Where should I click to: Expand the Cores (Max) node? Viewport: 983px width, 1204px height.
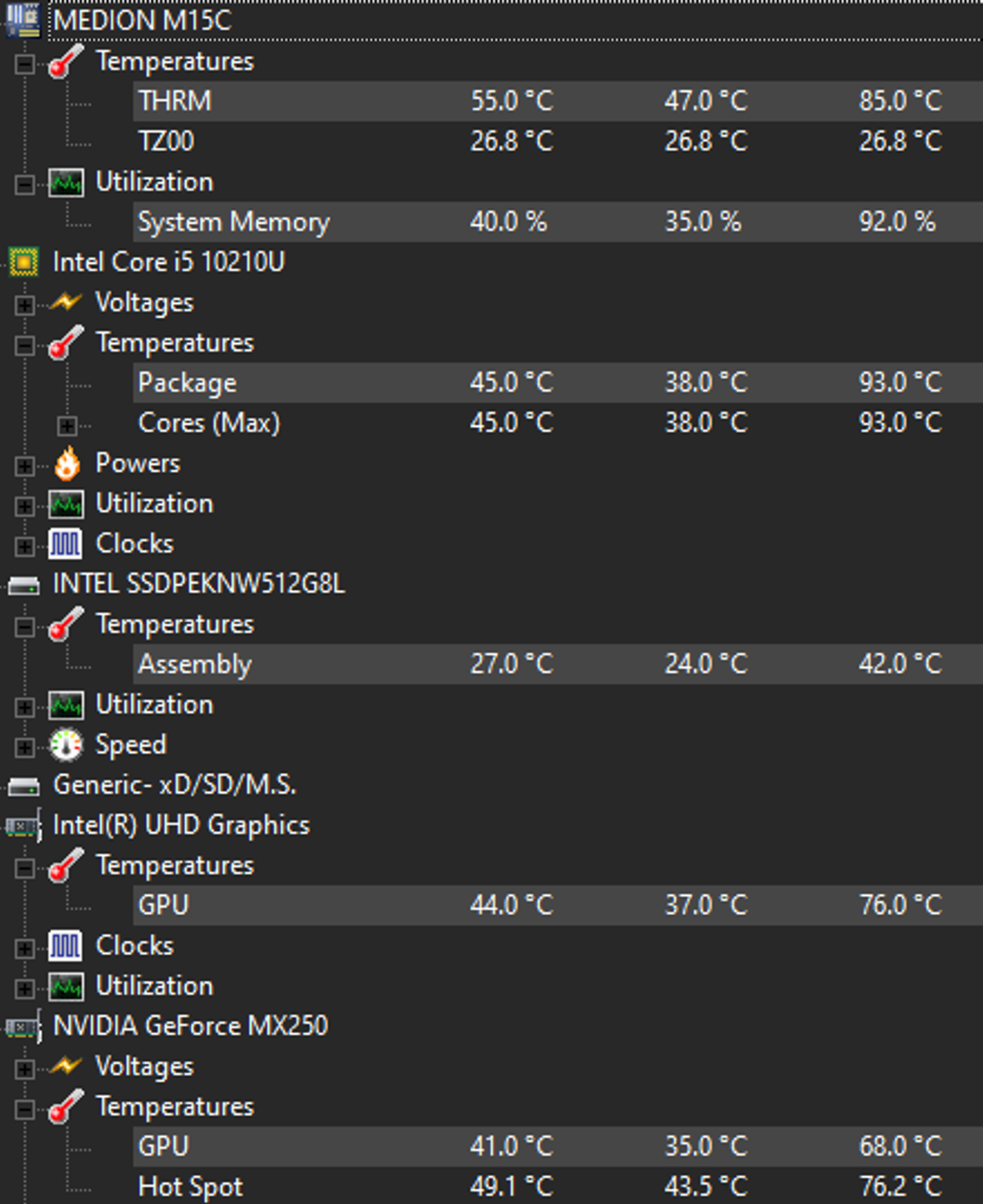[66, 426]
